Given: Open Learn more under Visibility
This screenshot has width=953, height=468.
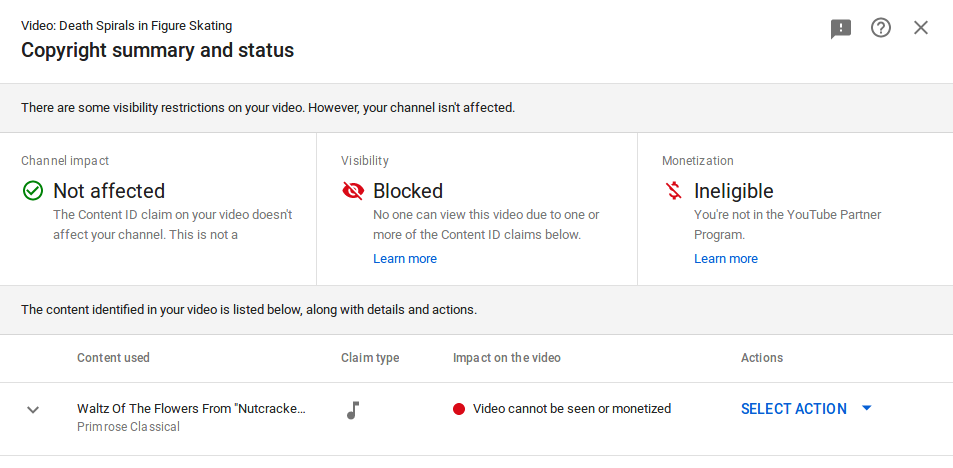Looking at the screenshot, I should click(405, 259).
